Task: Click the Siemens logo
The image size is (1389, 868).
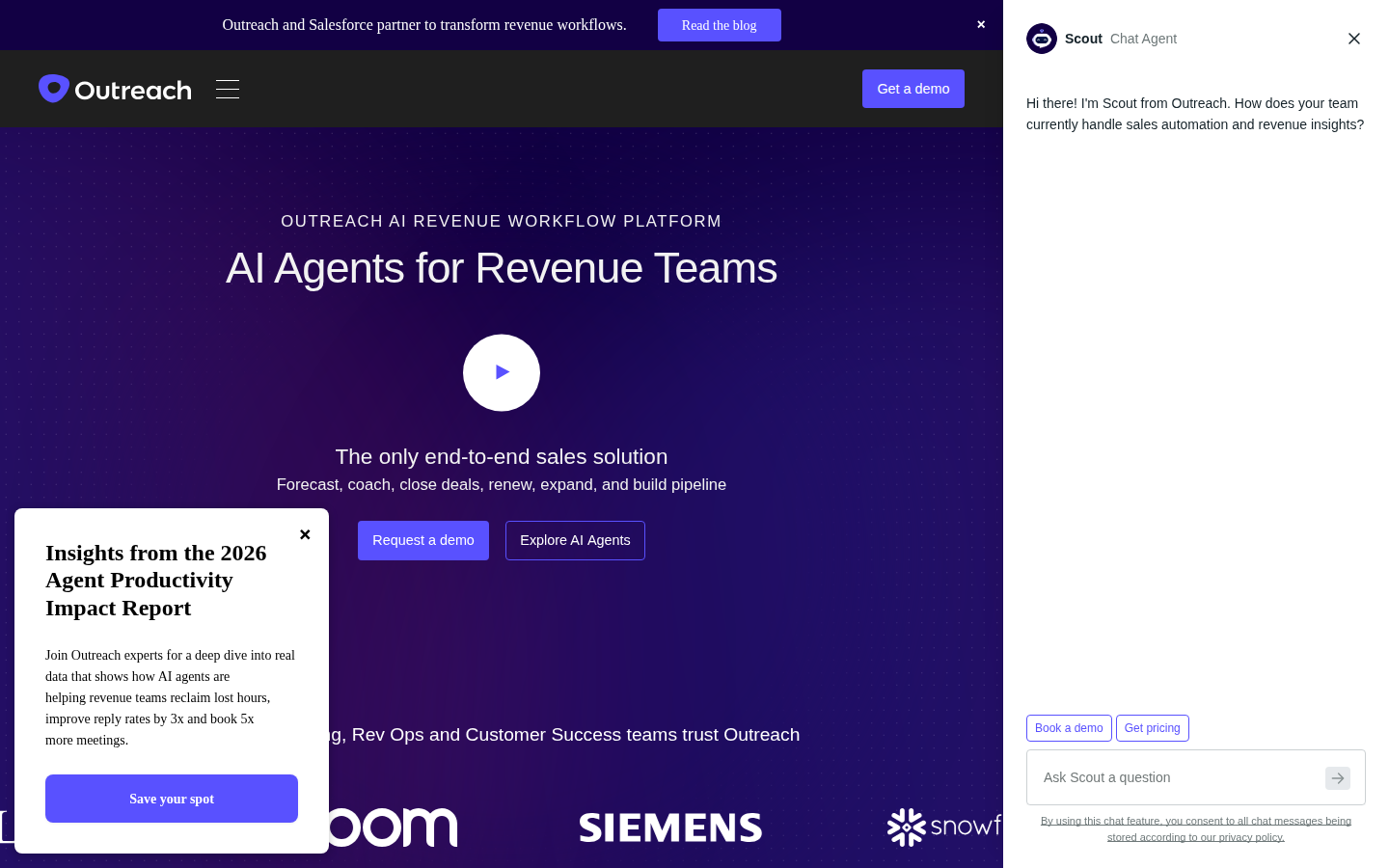Action: pos(670,827)
